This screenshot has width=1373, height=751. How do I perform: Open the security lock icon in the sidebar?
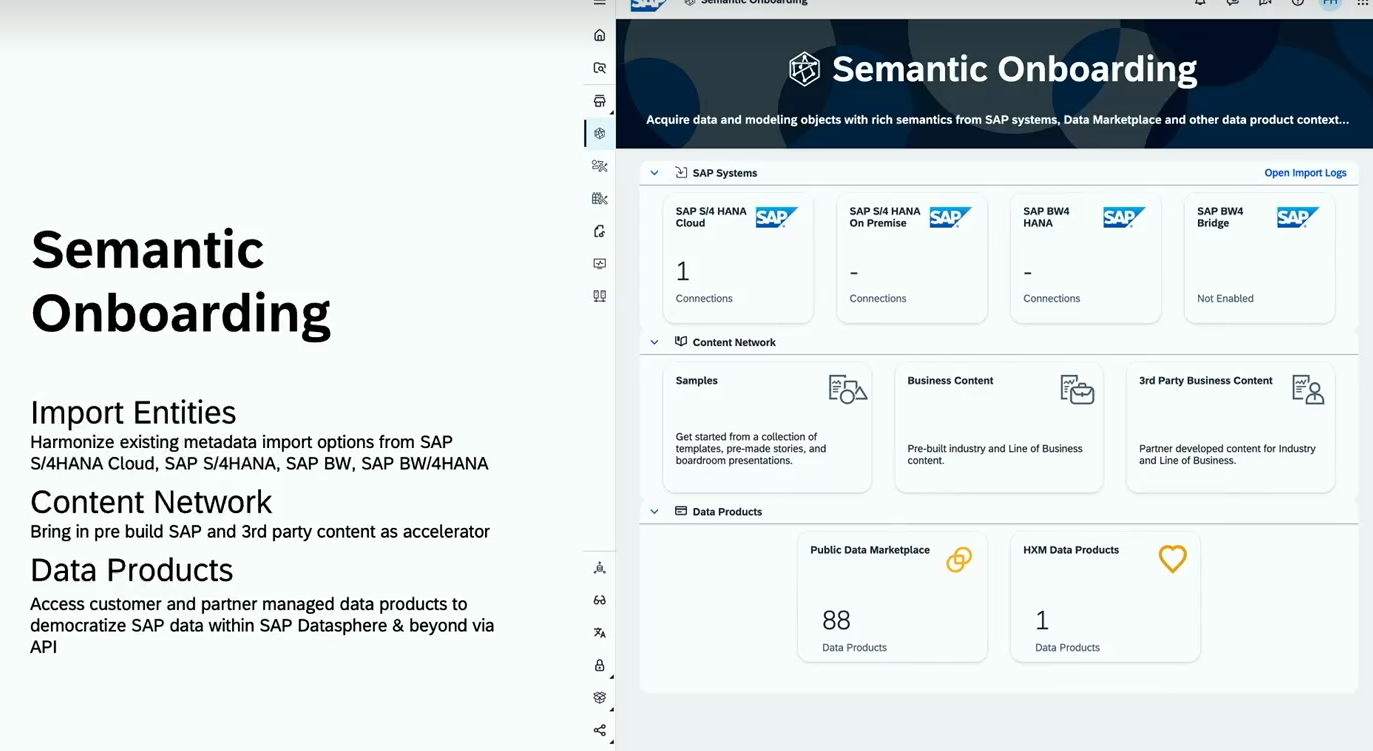599,665
